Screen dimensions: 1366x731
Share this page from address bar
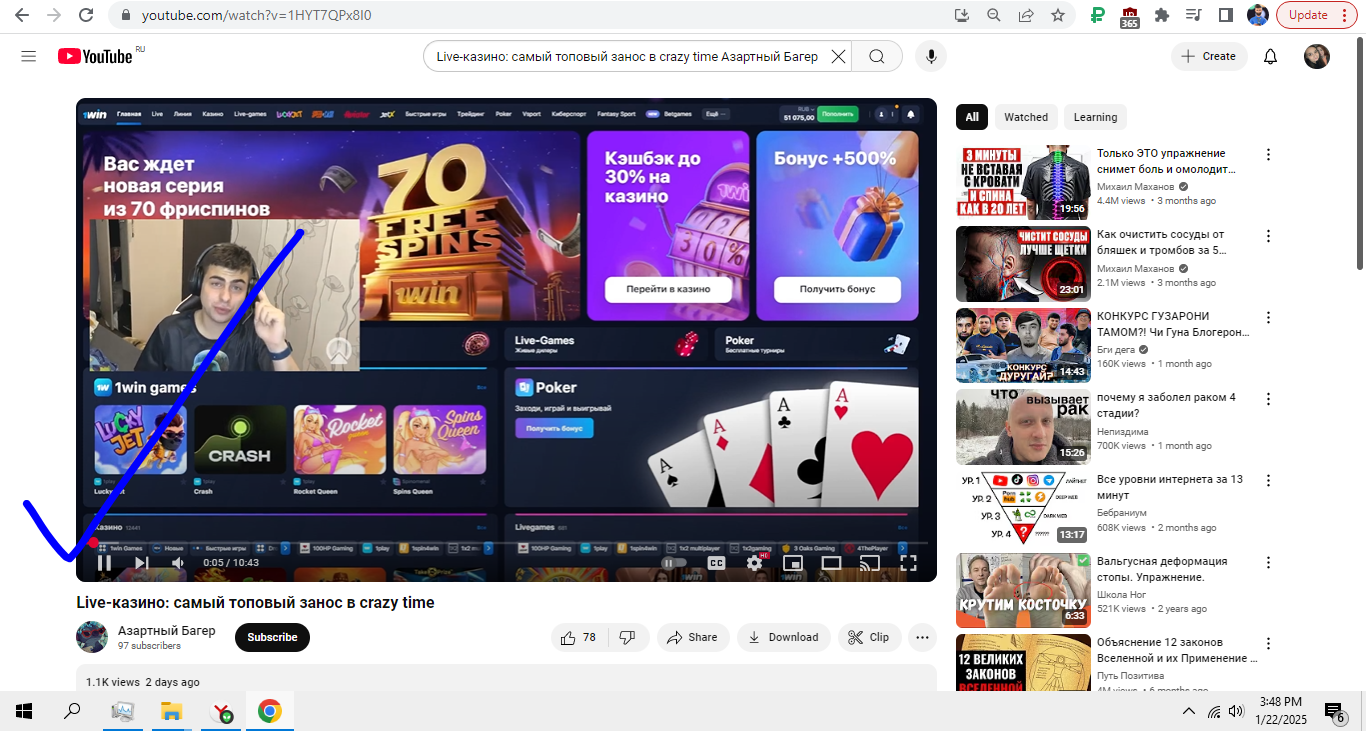tap(1026, 15)
